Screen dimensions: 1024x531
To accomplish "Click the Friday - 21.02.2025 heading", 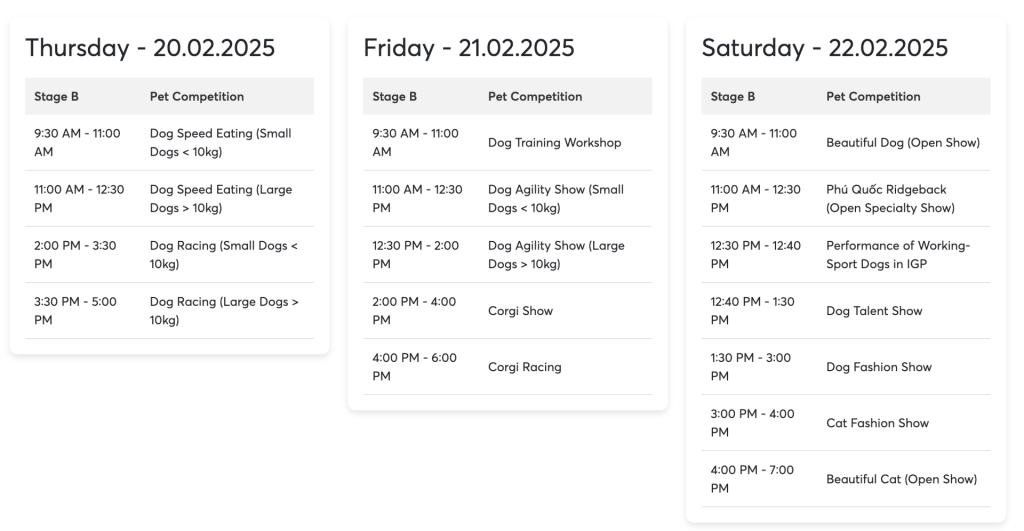I will [469, 48].
